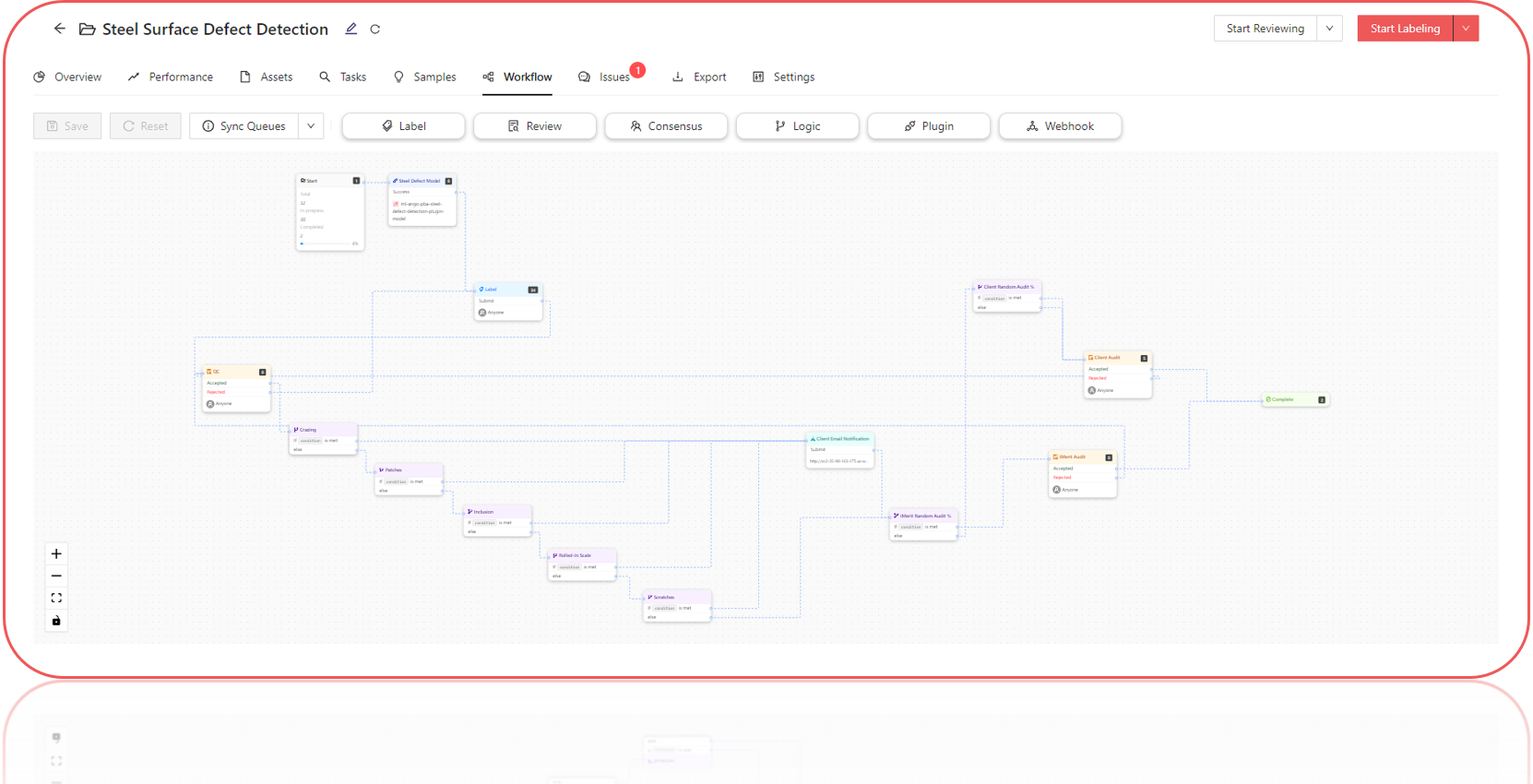Edit project name with pencil icon
The image size is (1533, 784).
tap(351, 29)
